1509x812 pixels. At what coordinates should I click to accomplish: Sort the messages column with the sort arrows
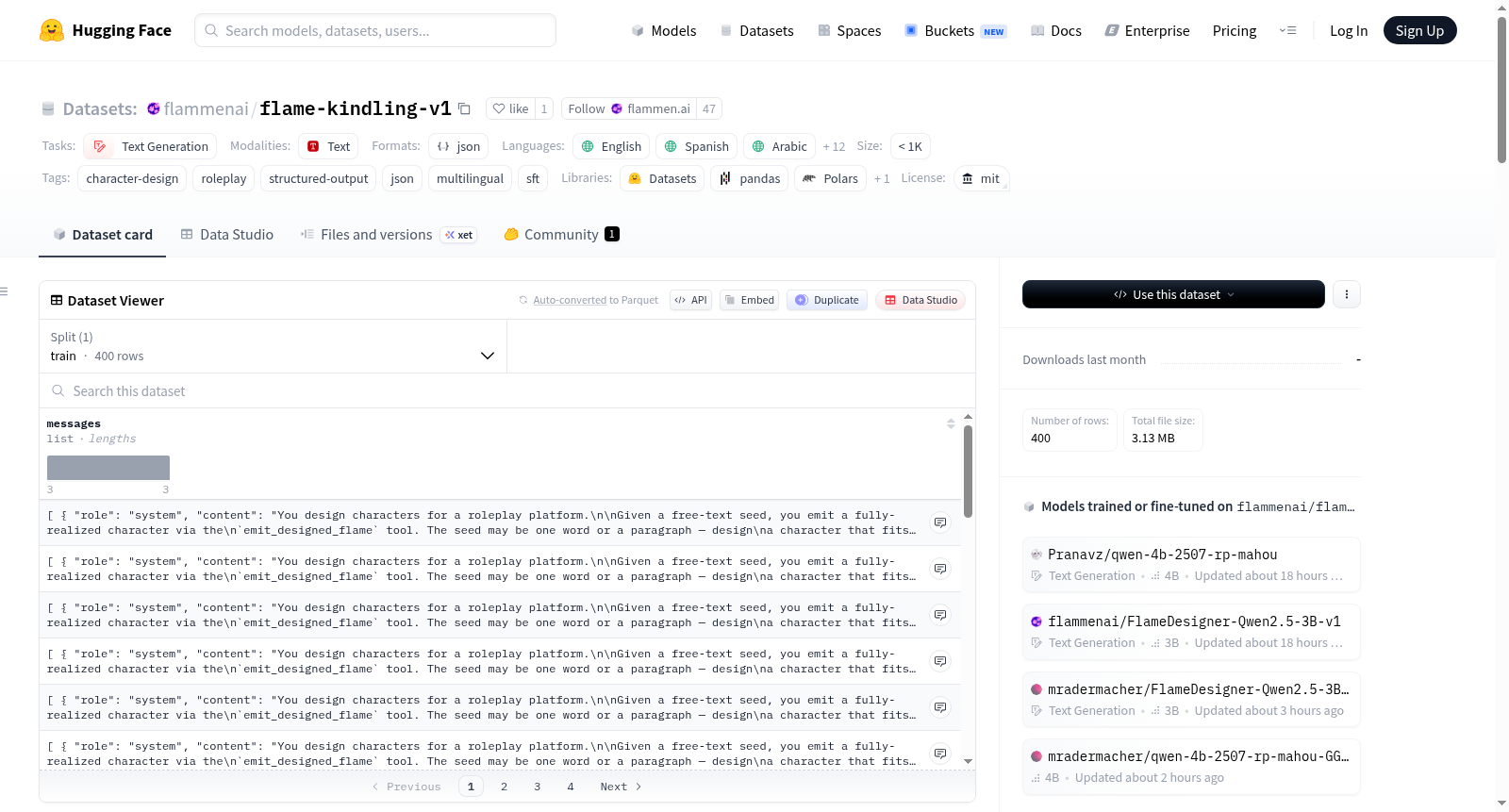(951, 424)
